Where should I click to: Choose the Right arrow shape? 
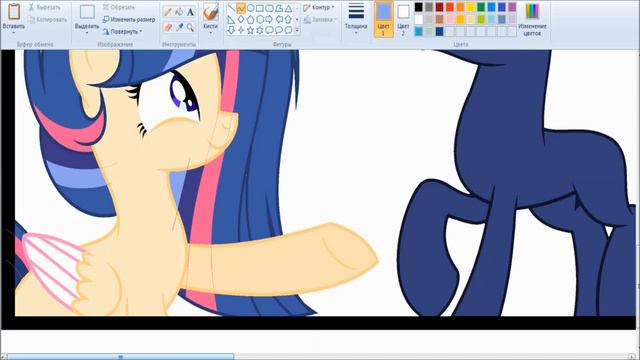coord(269,19)
